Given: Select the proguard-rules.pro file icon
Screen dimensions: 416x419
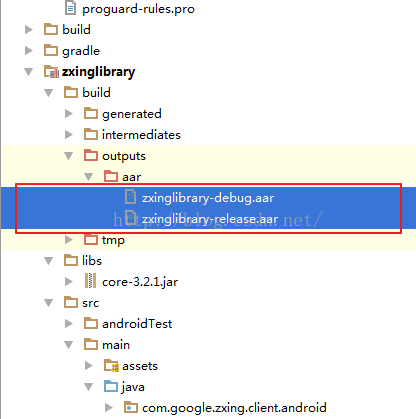Looking at the screenshot, I should pos(70,8).
